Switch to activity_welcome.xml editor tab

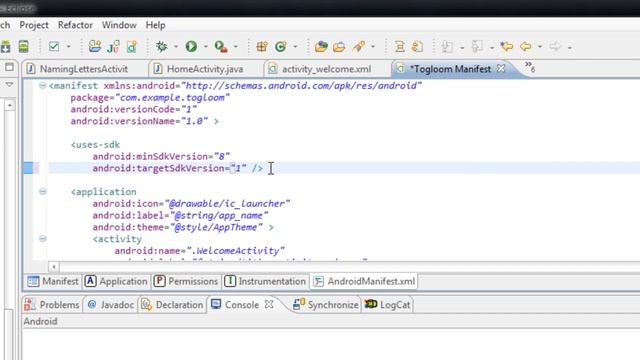[326, 69]
